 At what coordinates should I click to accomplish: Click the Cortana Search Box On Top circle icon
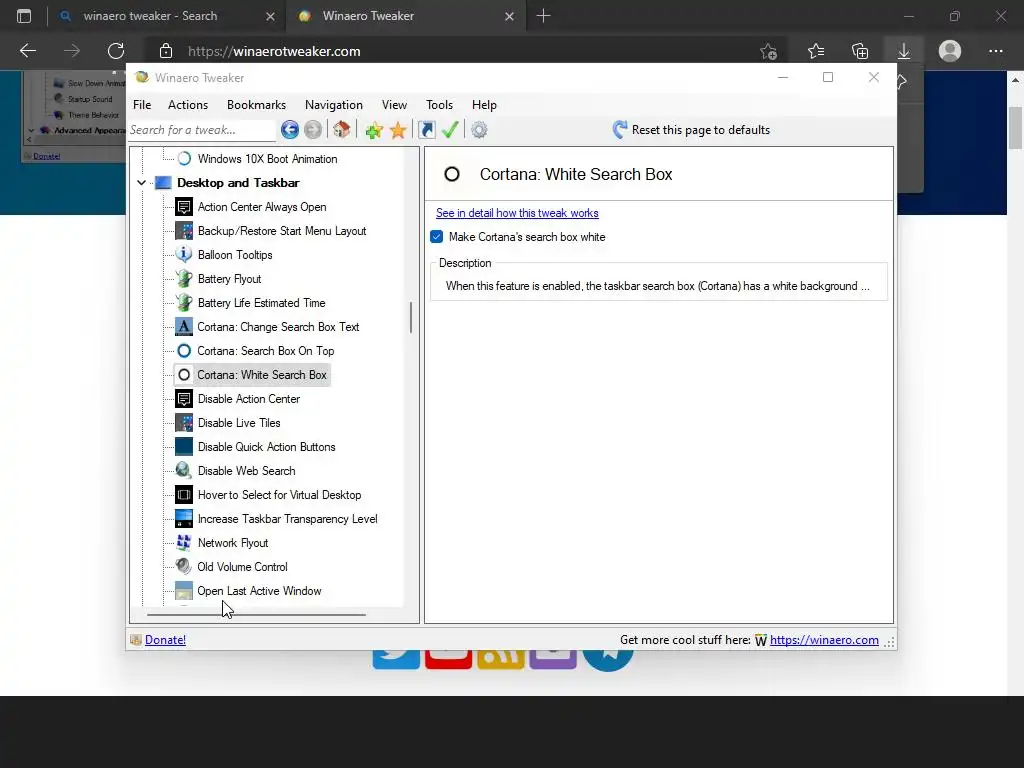coord(184,351)
